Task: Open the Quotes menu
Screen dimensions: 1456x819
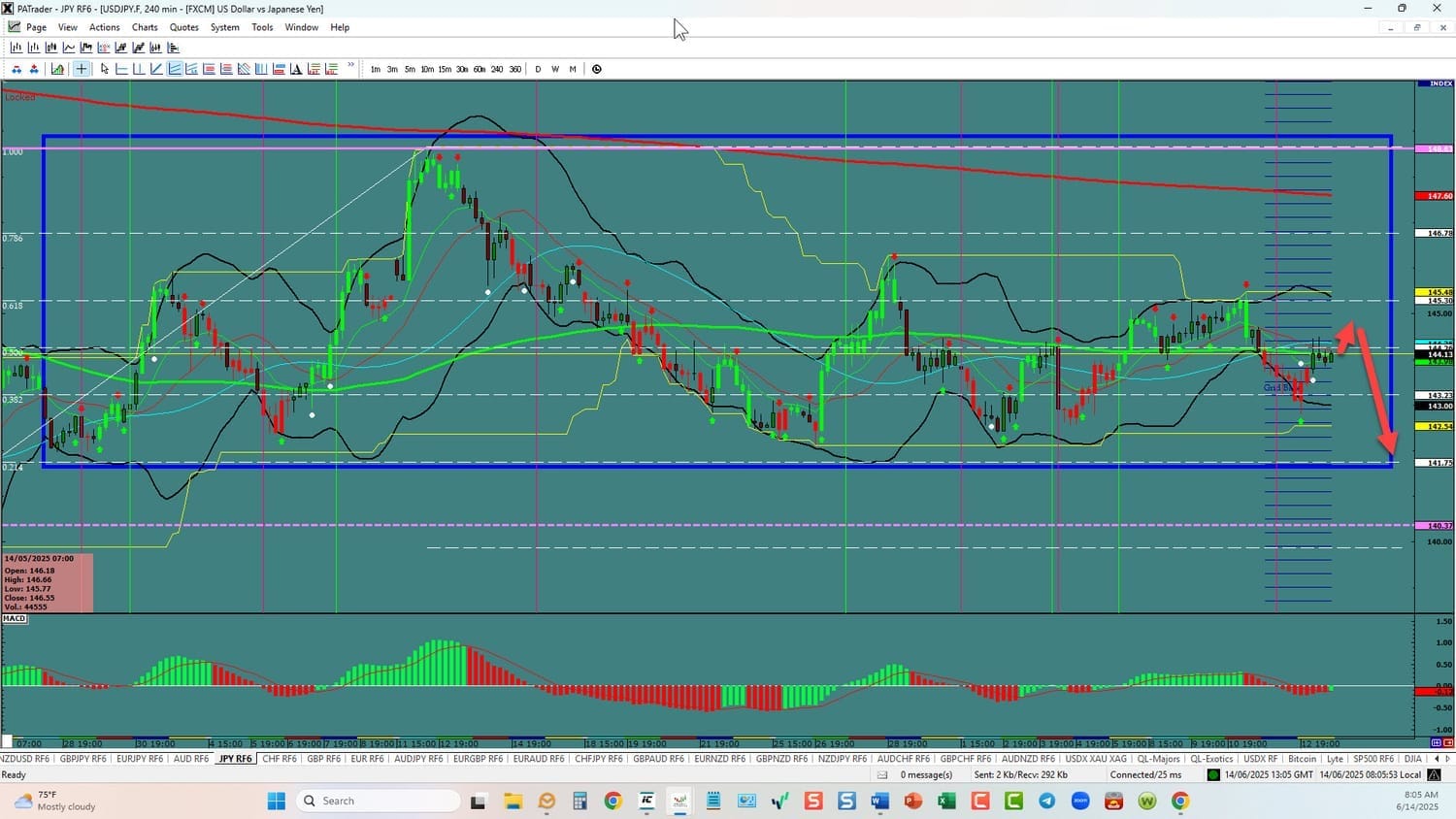Action: coord(183,27)
